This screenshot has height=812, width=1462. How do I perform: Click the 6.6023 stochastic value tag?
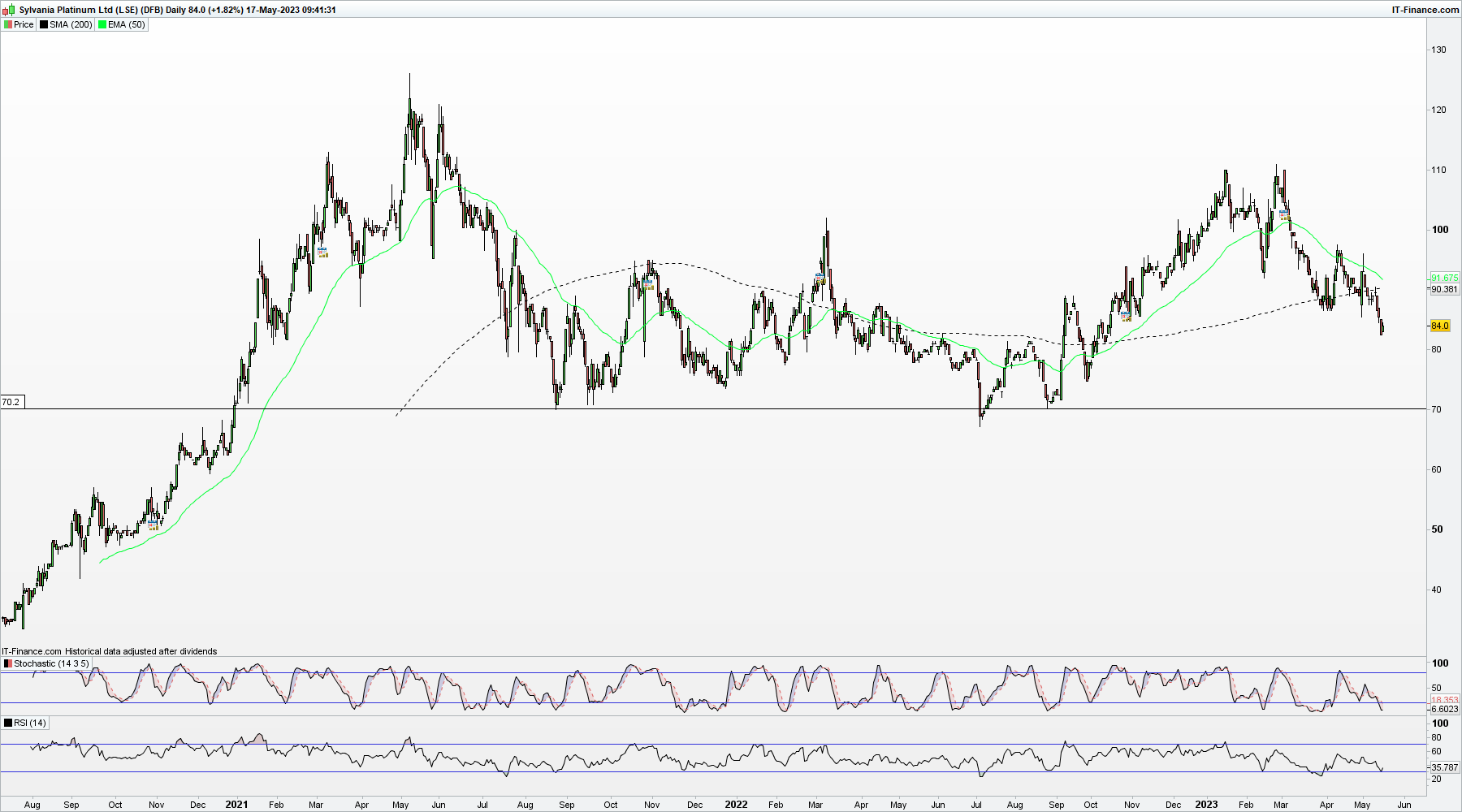1444,709
